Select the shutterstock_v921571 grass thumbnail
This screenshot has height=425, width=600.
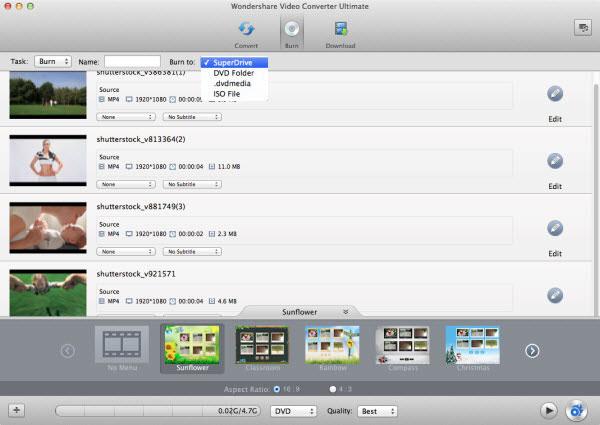48,293
